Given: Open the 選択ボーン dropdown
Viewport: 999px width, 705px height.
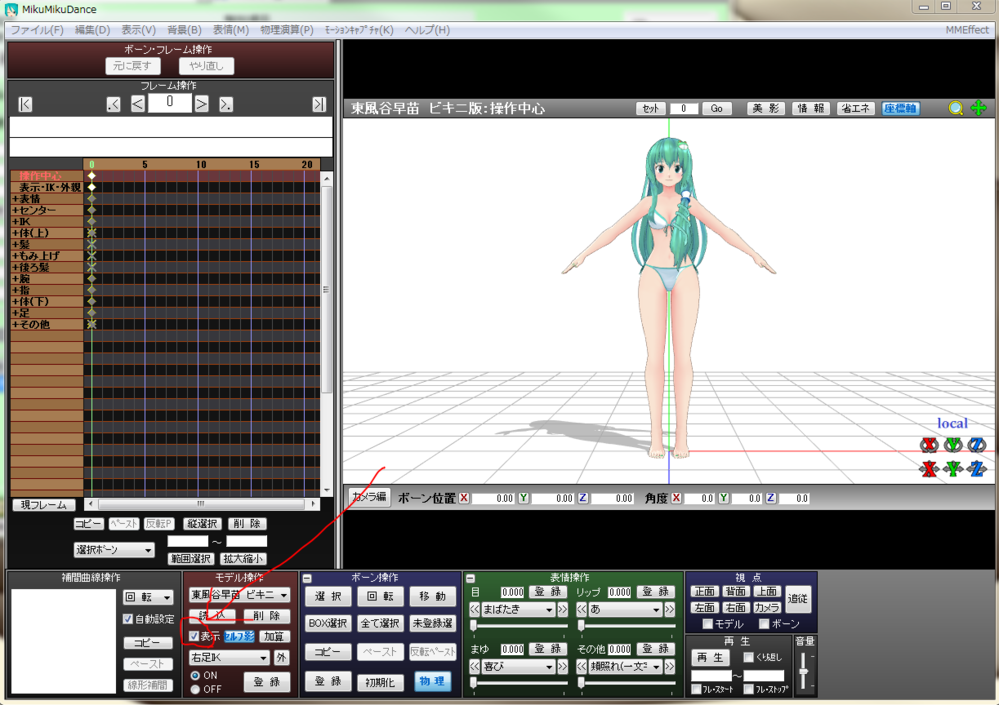Looking at the screenshot, I should pyautogui.click(x=113, y=550).
